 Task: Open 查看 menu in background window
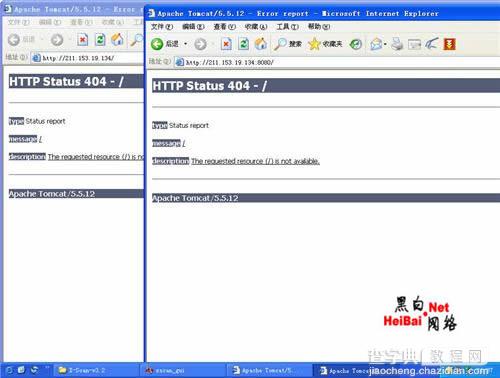[x=81, y=22]
